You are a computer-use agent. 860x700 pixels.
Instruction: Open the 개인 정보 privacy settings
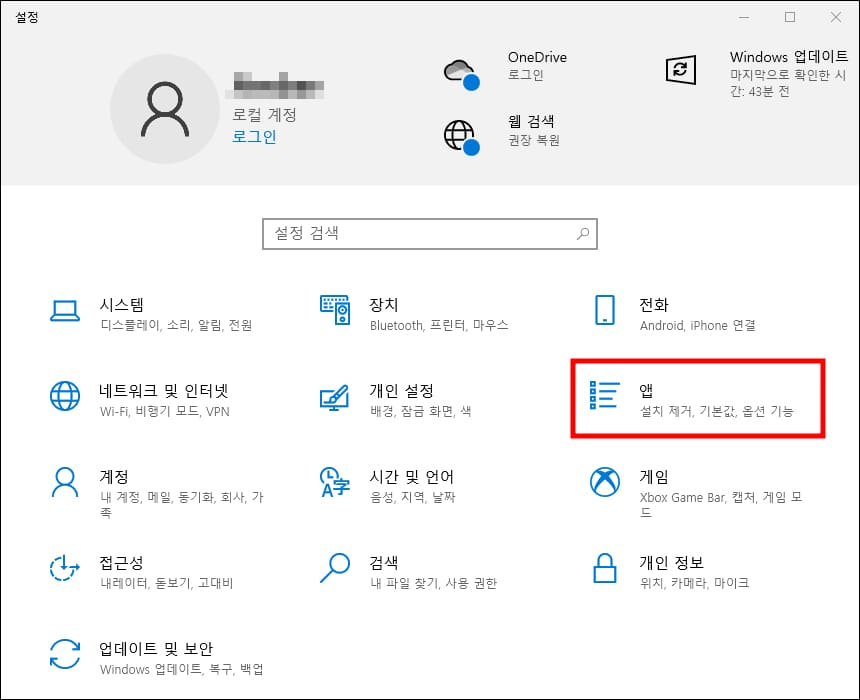(x=660, y=571)
